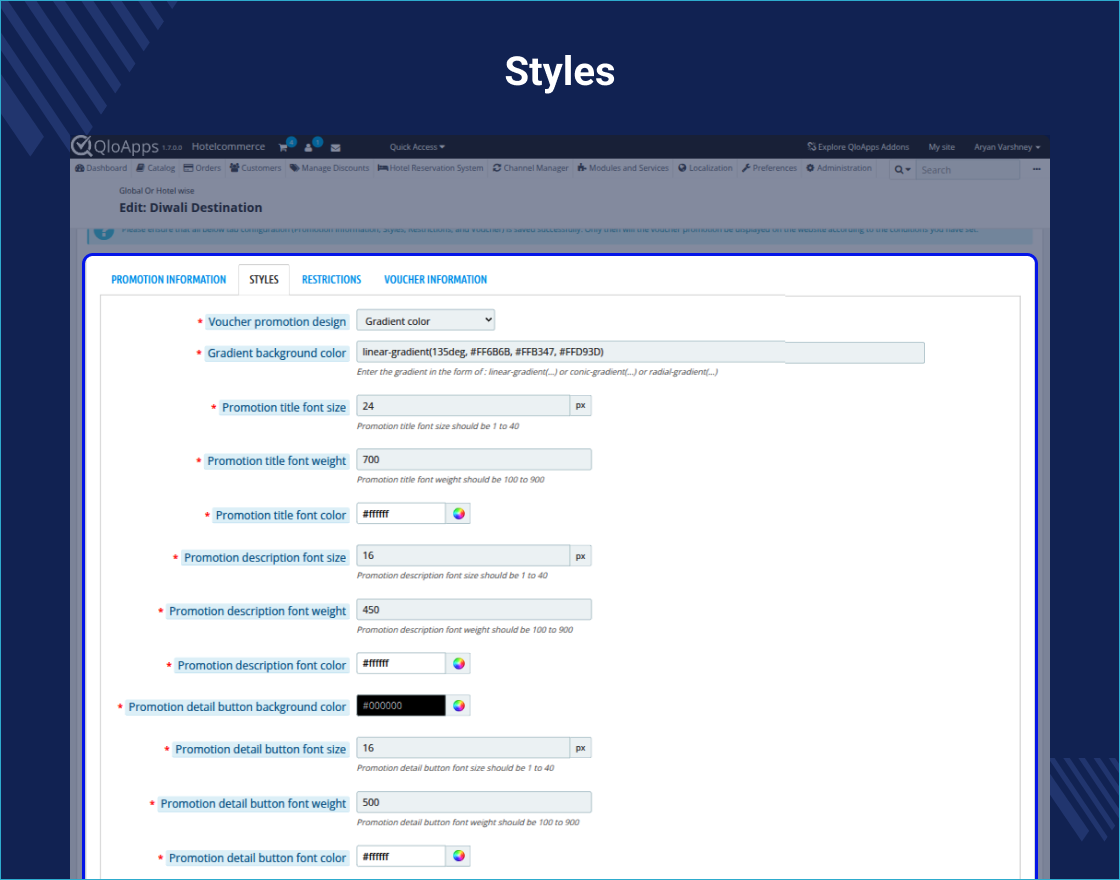Click the 'Promotion detail button background color' label
This screenshot has height=880, width=1120.
point(237,707)
